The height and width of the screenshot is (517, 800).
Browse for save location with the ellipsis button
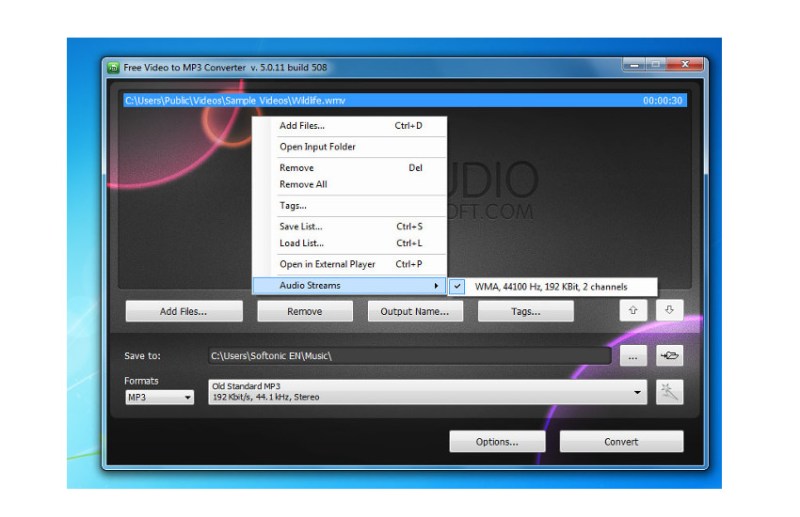[x=631, y=356]
